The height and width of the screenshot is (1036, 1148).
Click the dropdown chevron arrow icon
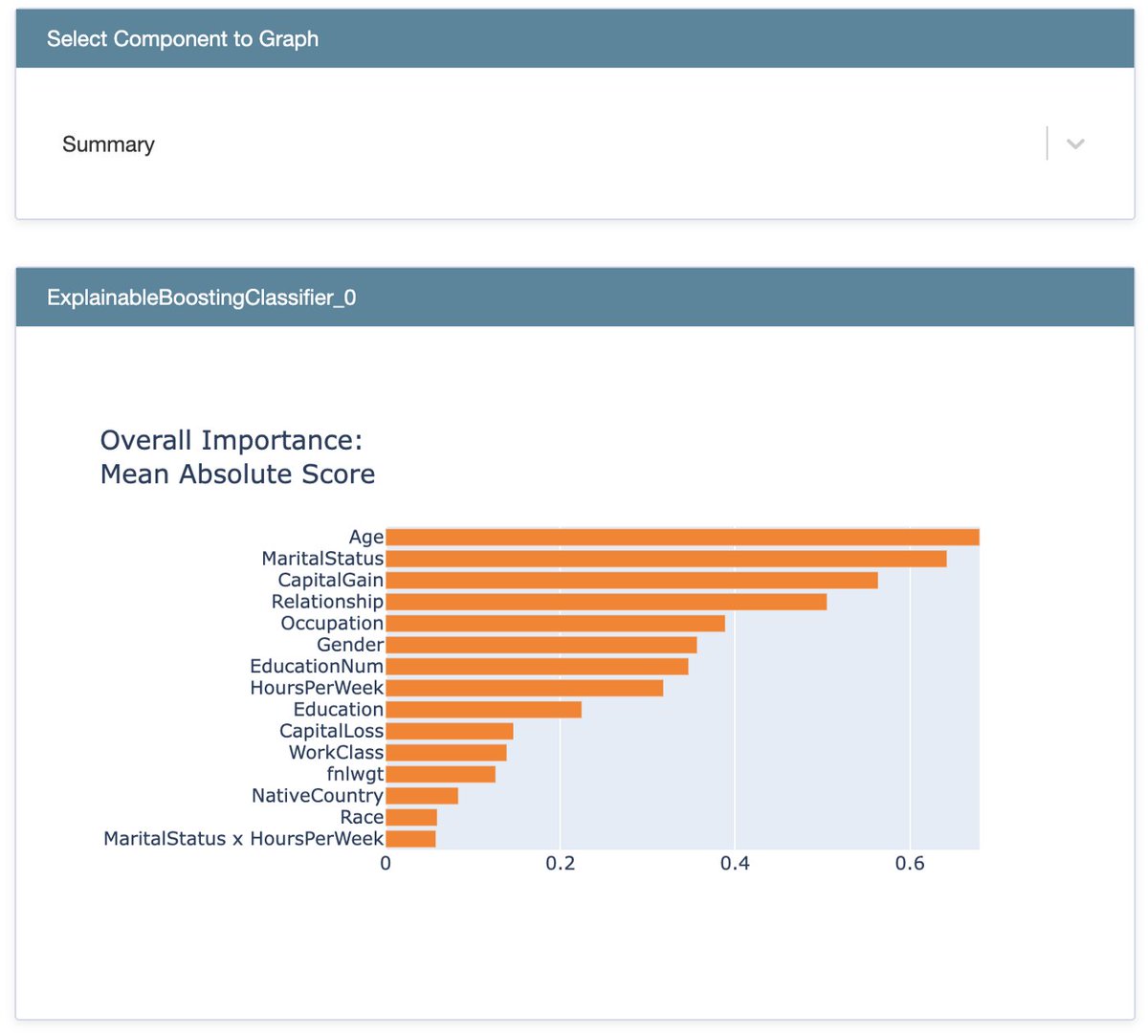pyautogui.click(x=1075, y=144)
